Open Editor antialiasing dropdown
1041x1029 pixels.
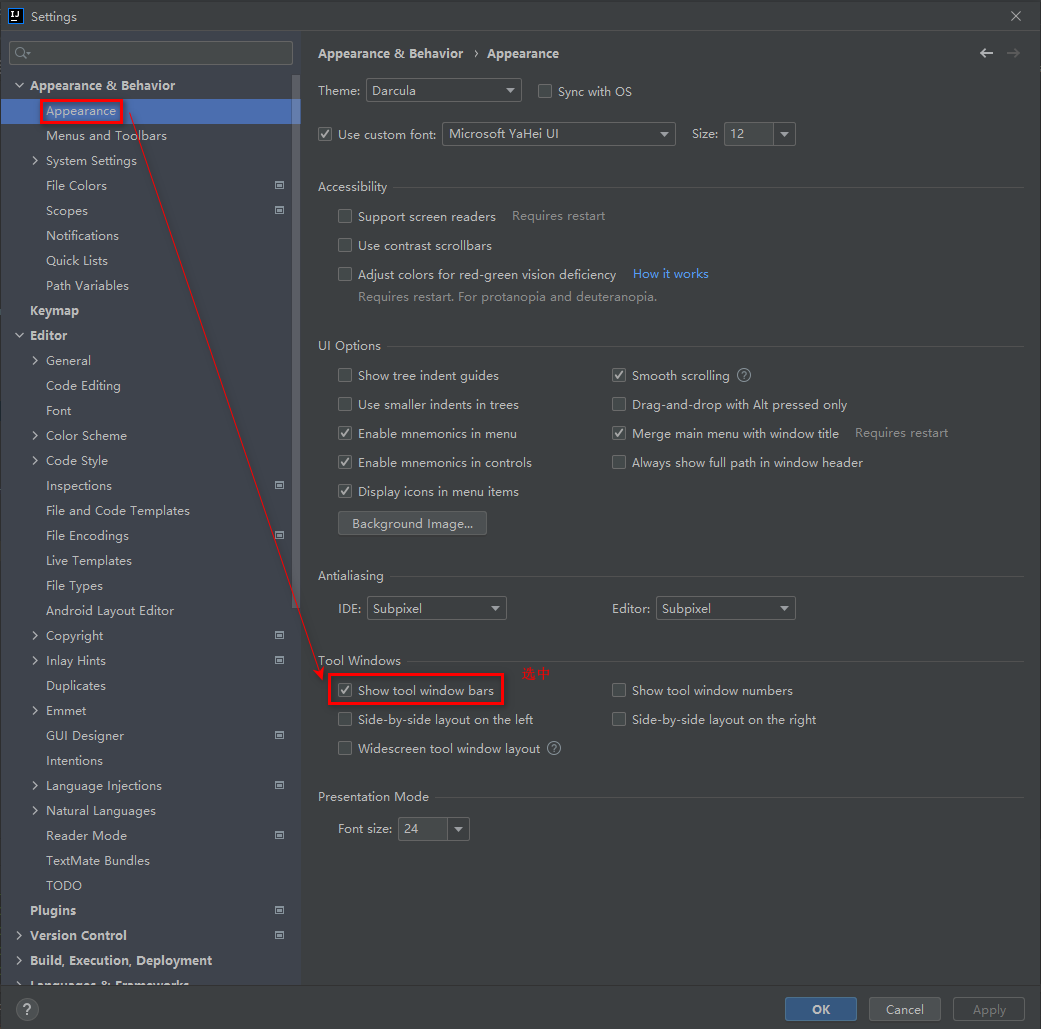click(726, 608)
